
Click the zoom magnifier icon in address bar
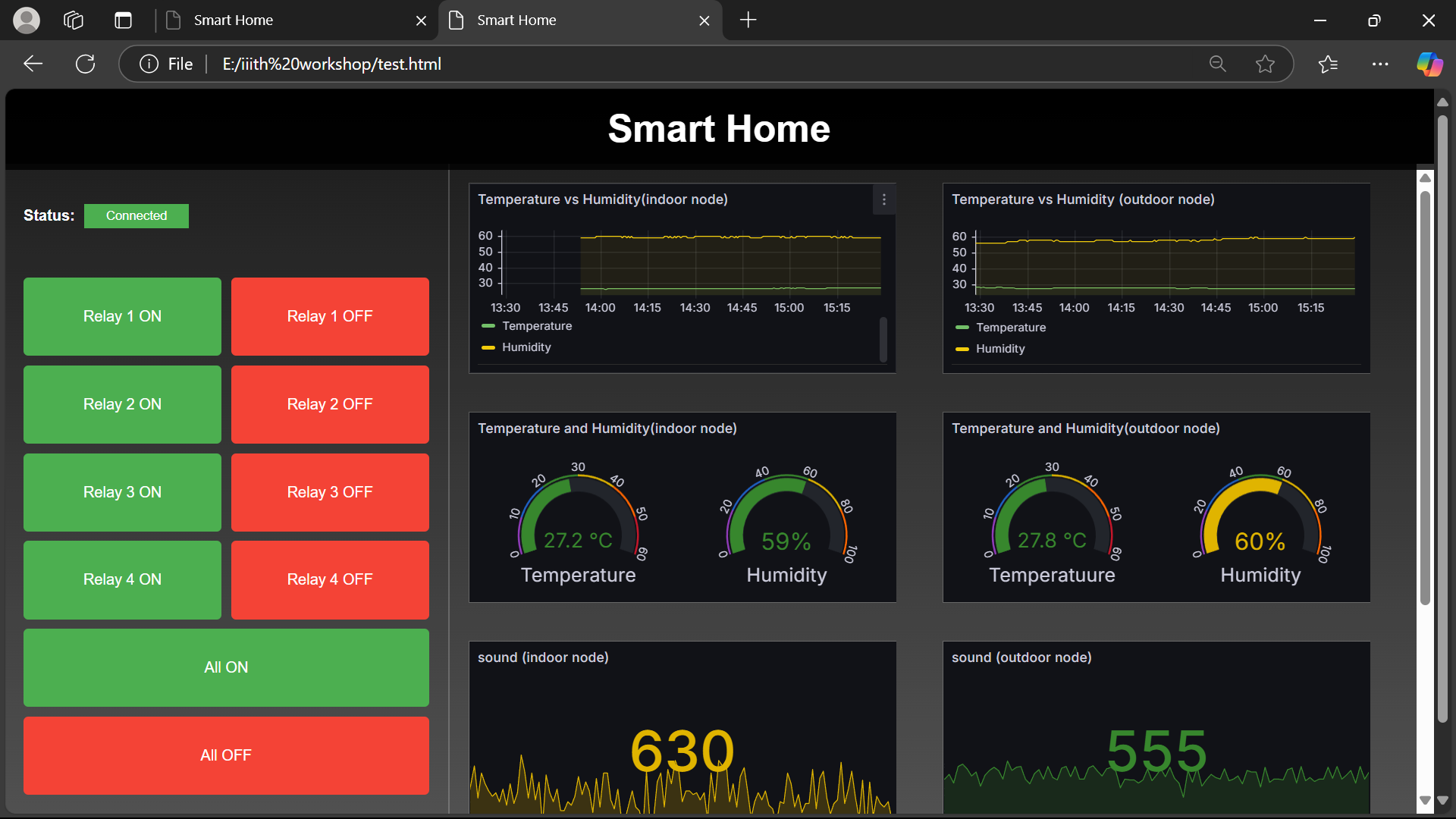point(1217,64)
